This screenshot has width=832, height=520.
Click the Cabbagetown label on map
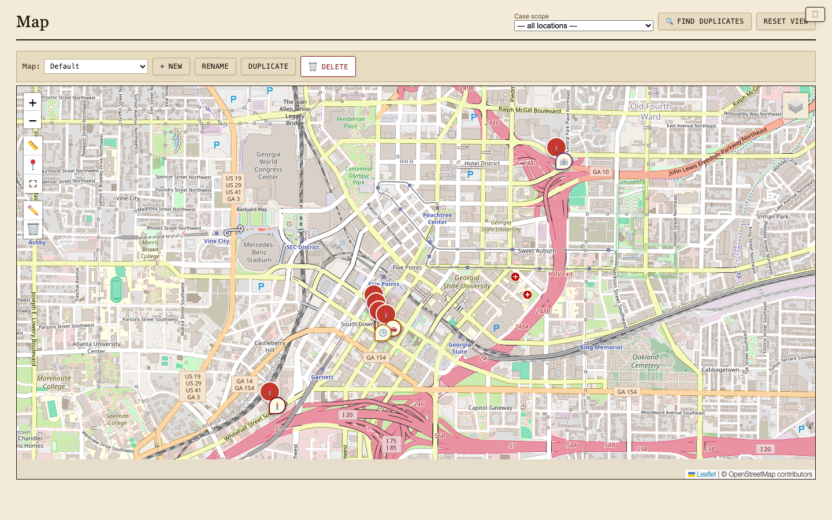(721, 369)
